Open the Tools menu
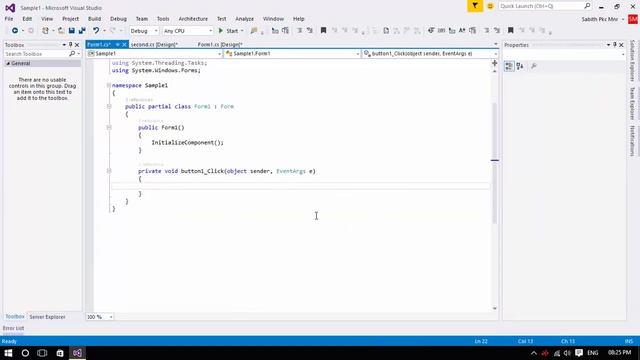640x360 pixels. coord(163,19)
